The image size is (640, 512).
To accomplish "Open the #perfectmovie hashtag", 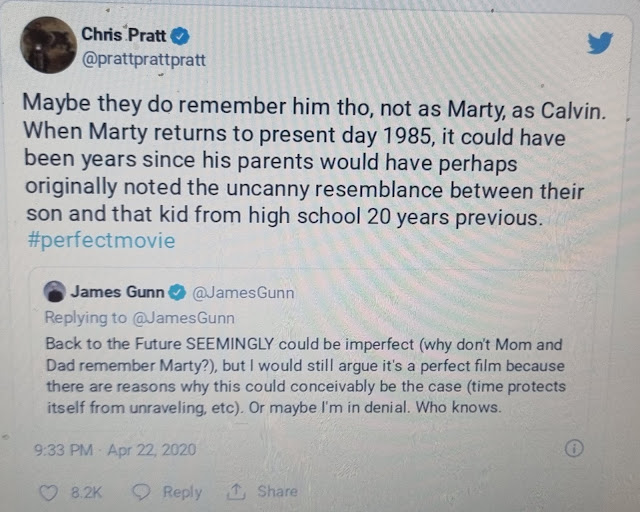I will click(x=101, y=240).
